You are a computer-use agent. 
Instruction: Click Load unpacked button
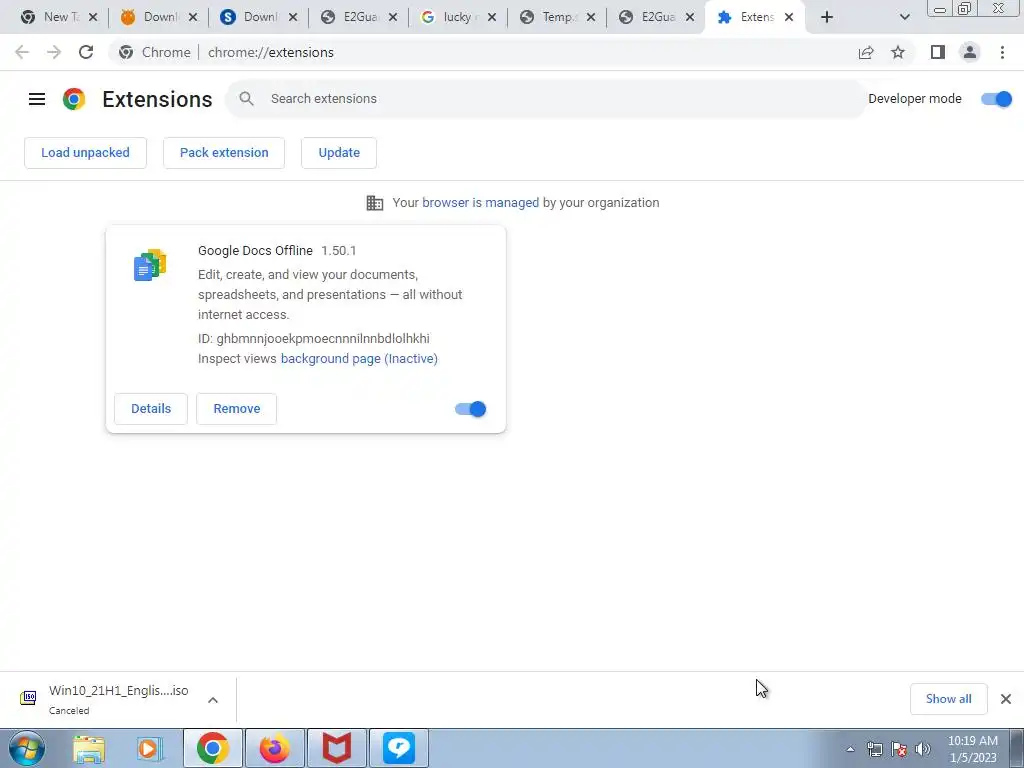click(x=86, y=153)
